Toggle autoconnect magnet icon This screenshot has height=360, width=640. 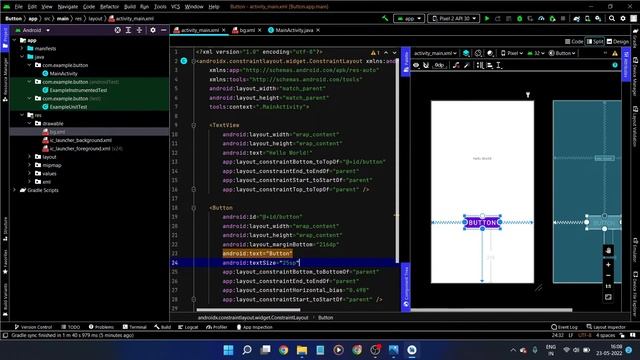(426, 65)
